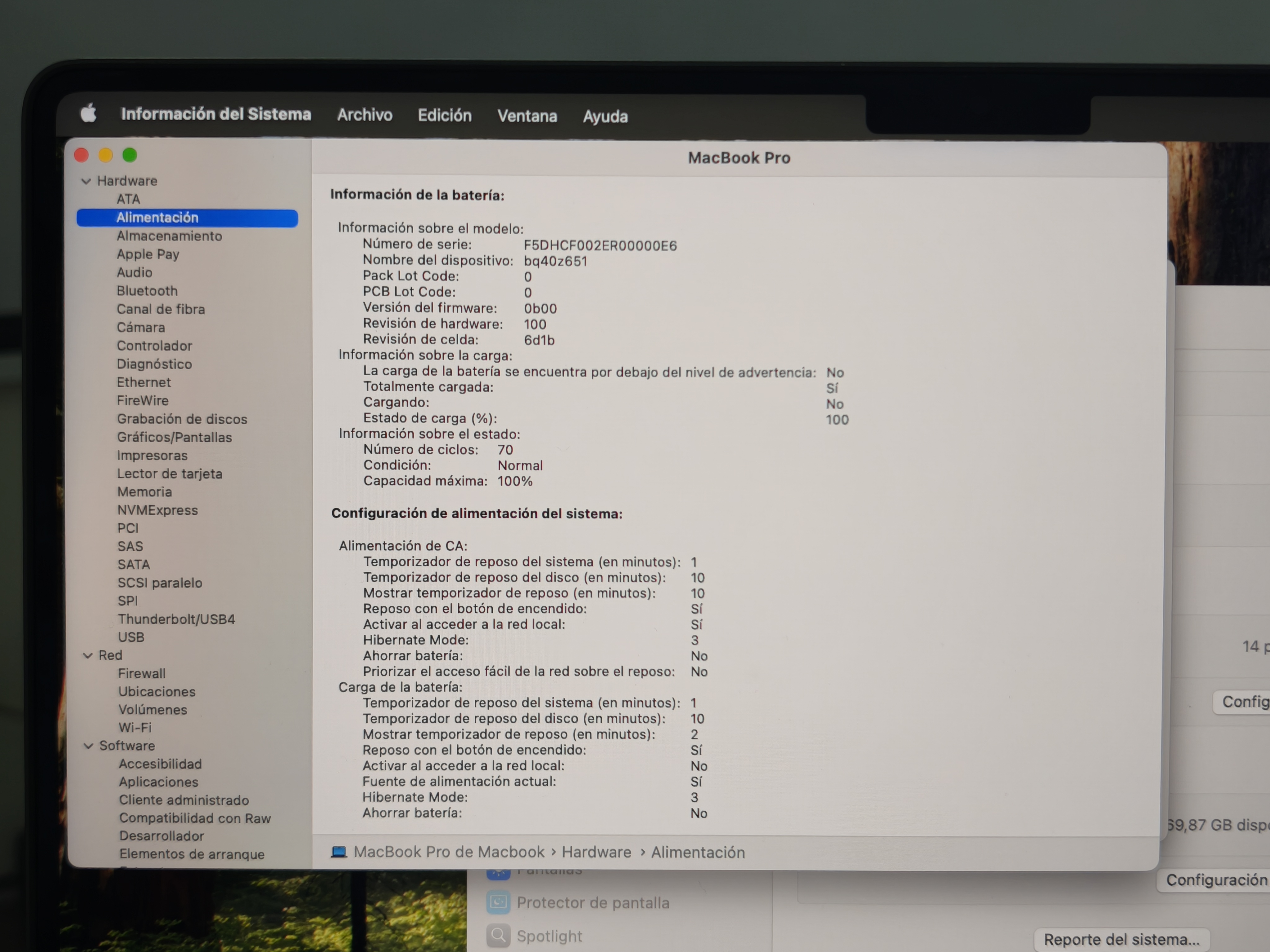Click the Spotlight magnifier icon
The height and width of the screenshot is (952, 1270).
pos(498,936)
